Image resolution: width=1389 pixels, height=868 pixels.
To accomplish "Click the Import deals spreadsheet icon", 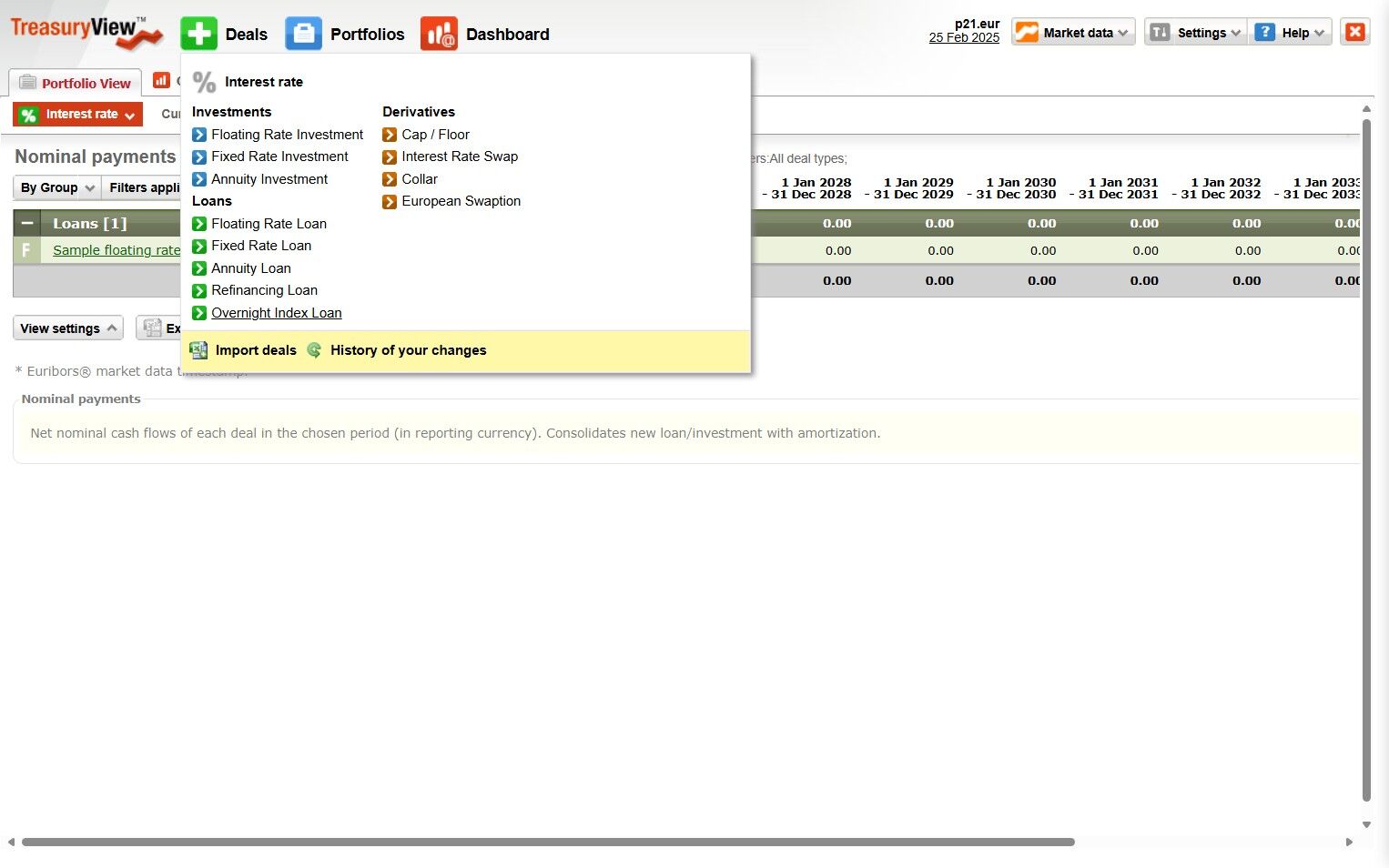I will pyautogui.click(x=198, y=350).
